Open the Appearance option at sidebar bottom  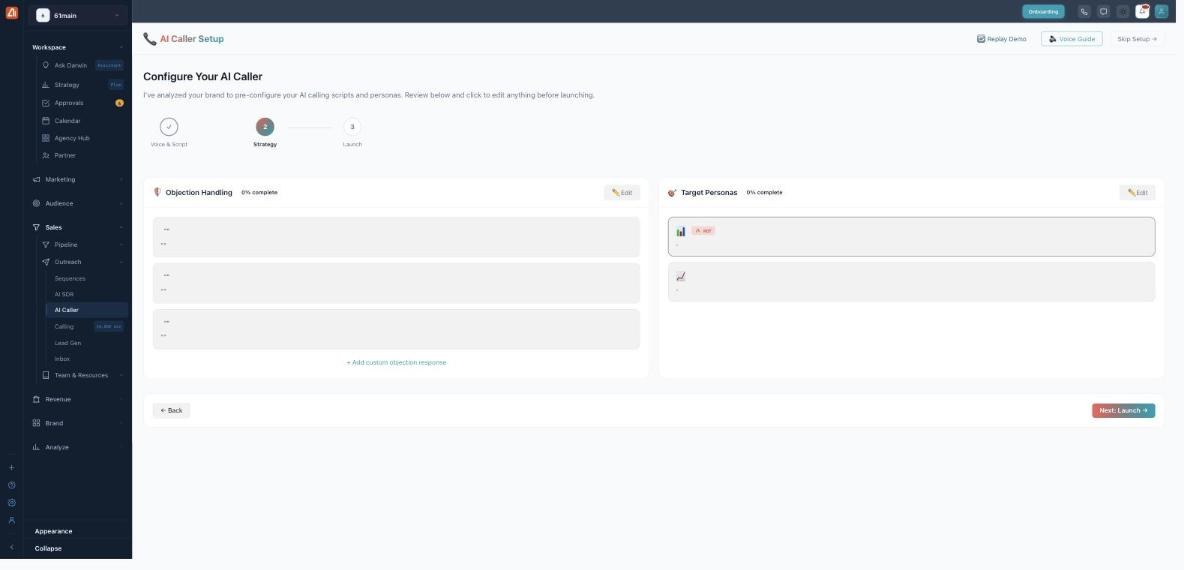pos(54,531)
